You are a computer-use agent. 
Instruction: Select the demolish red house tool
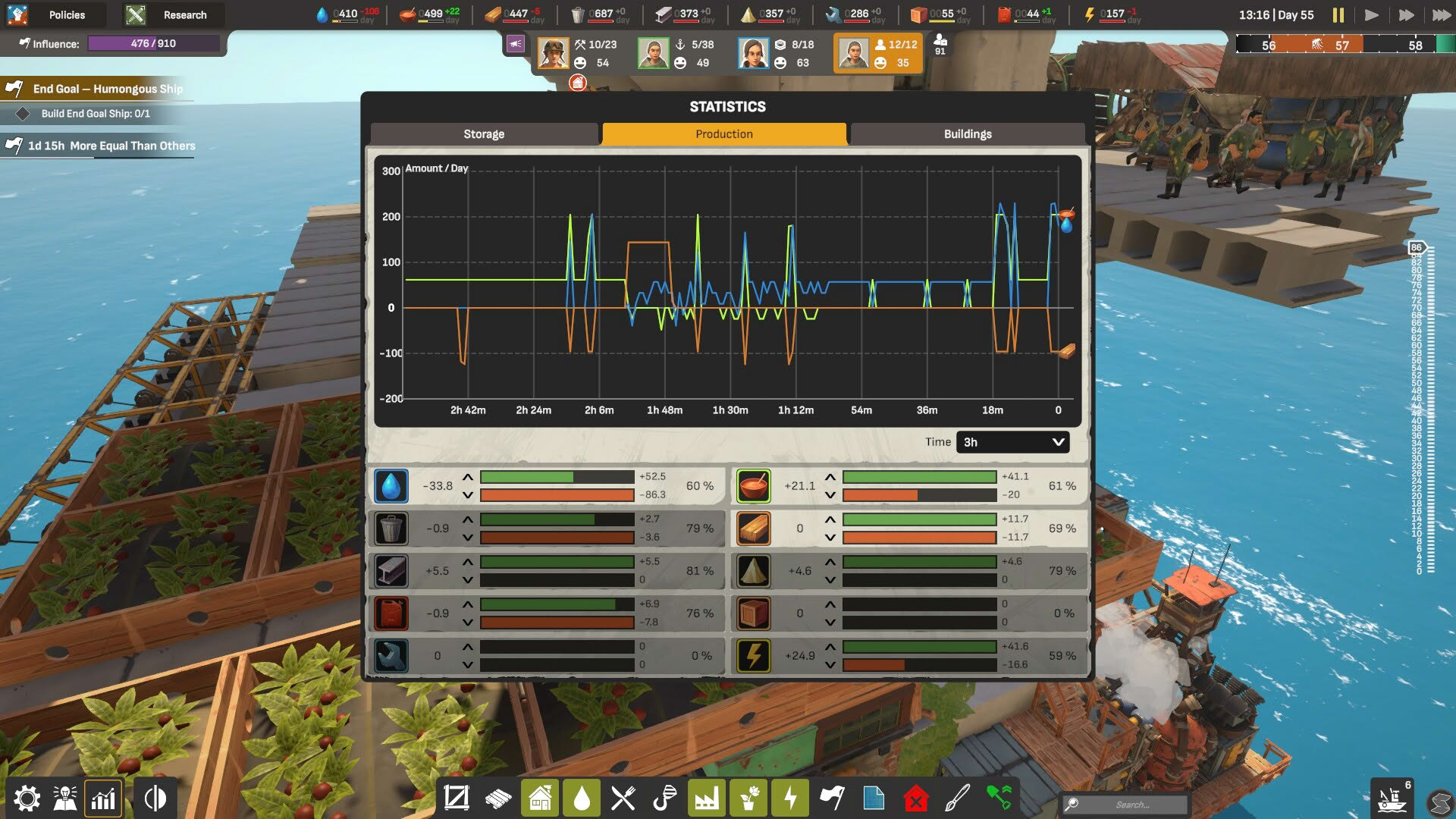[916, 799]
